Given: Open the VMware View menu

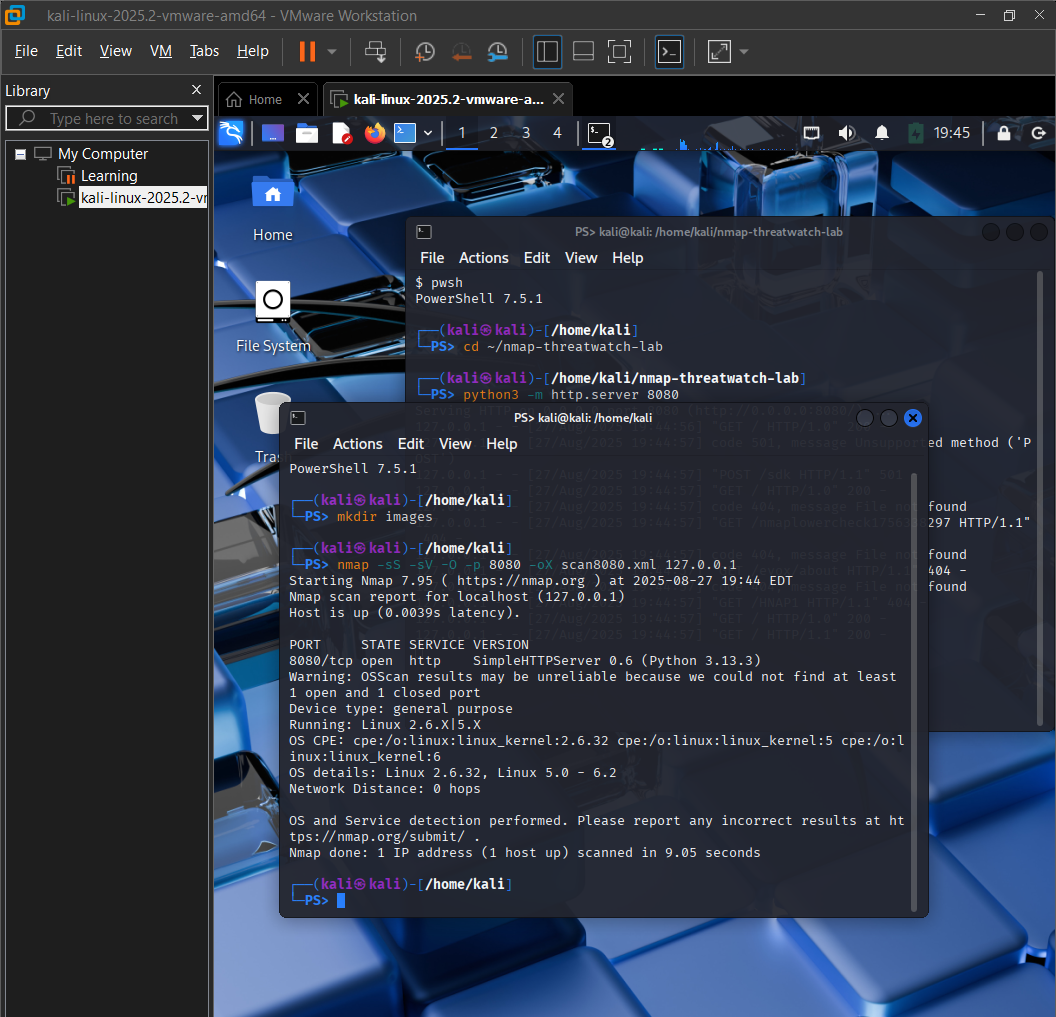Looking at the screenshot, I should pyautogui.click(x=116, y=51).
